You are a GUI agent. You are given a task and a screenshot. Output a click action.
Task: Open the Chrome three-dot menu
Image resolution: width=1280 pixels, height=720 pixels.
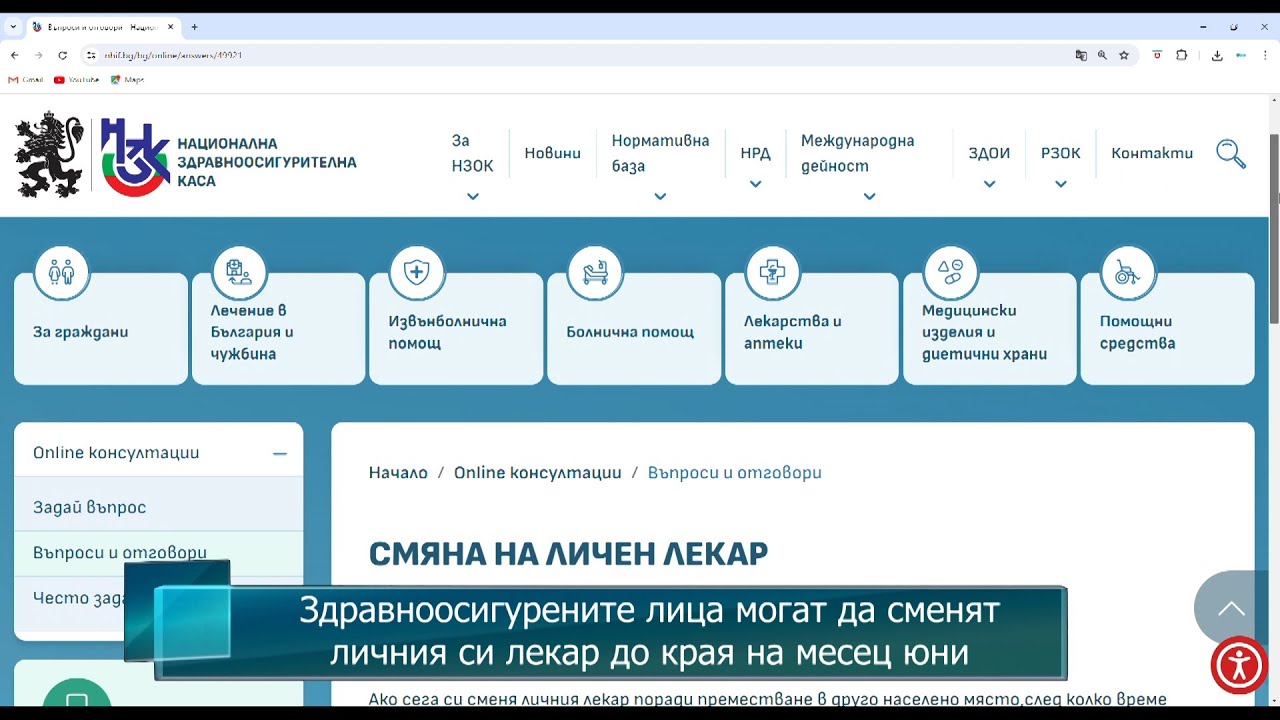[x=1267, y=55]
